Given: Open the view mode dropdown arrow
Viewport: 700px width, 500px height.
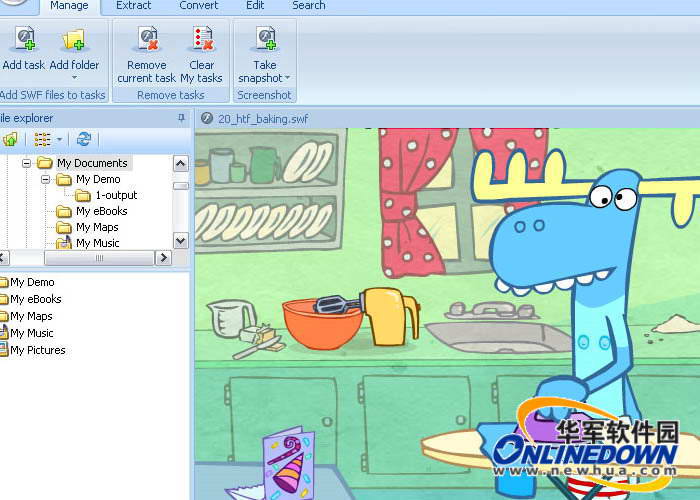Looking at the screenshot, I should (x=59, y=140).
